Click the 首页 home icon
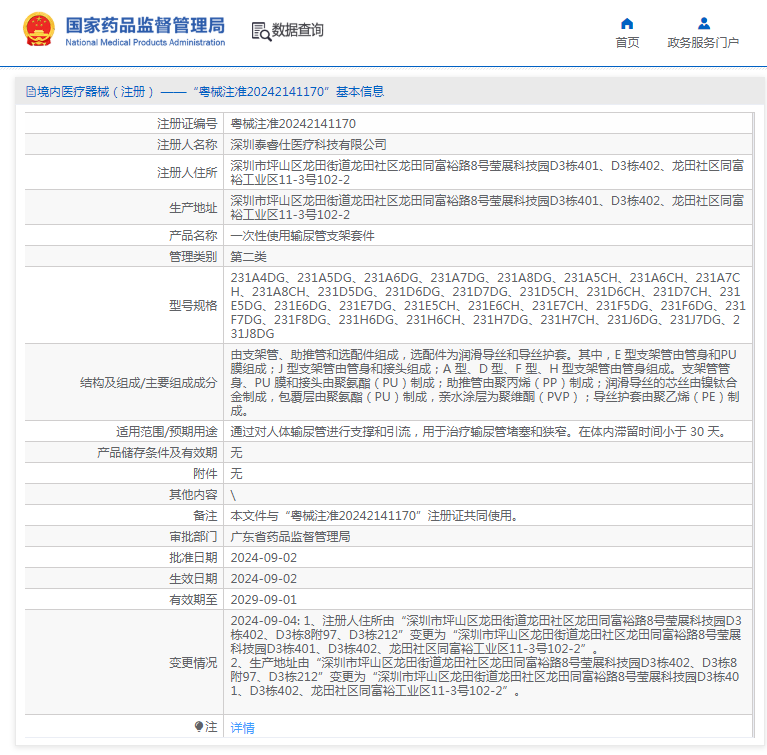Viewport: 767px width, 755px height. click(627, 23)
